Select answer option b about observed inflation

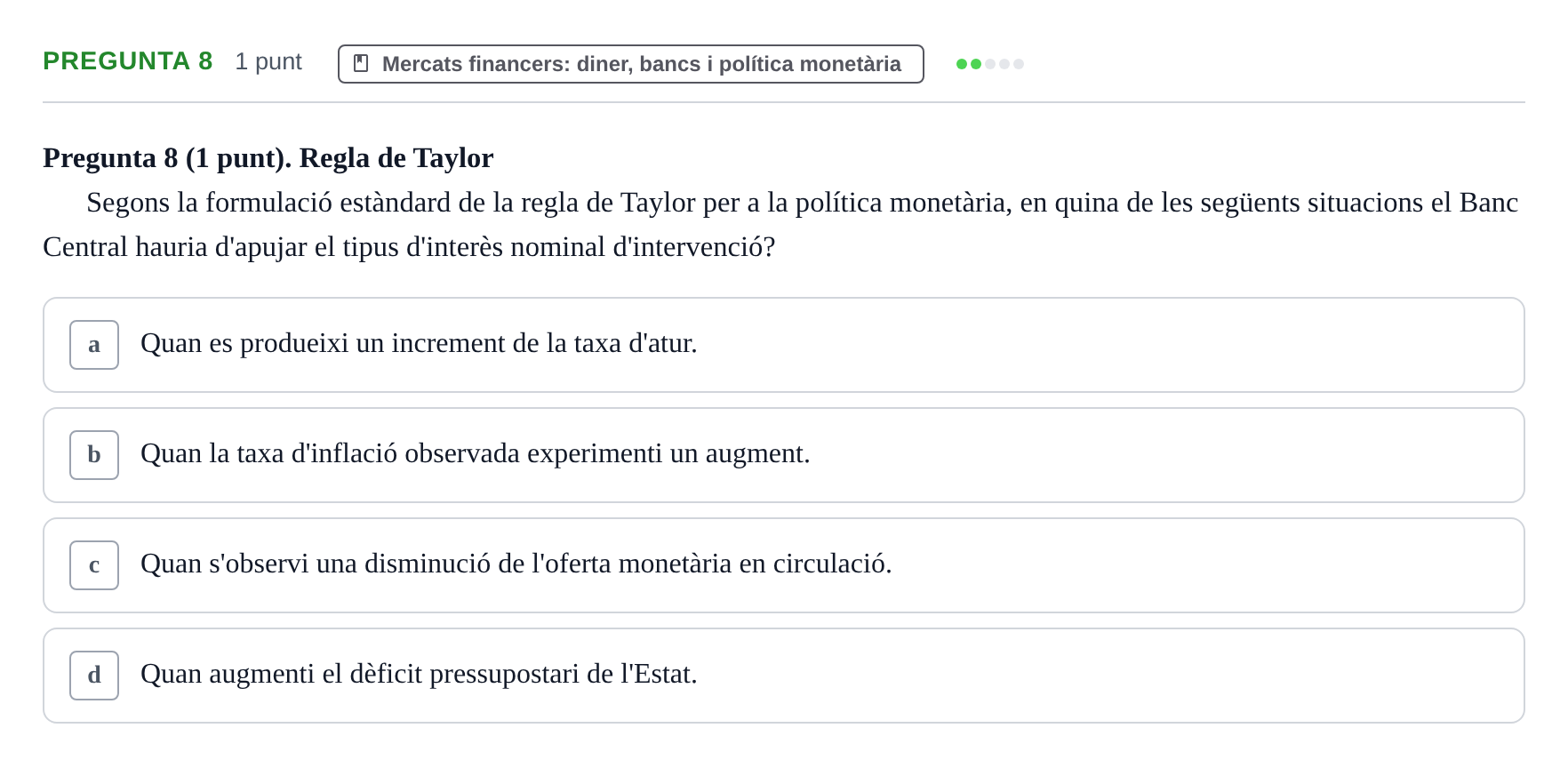pyautogui.click(x=783, y=455)
